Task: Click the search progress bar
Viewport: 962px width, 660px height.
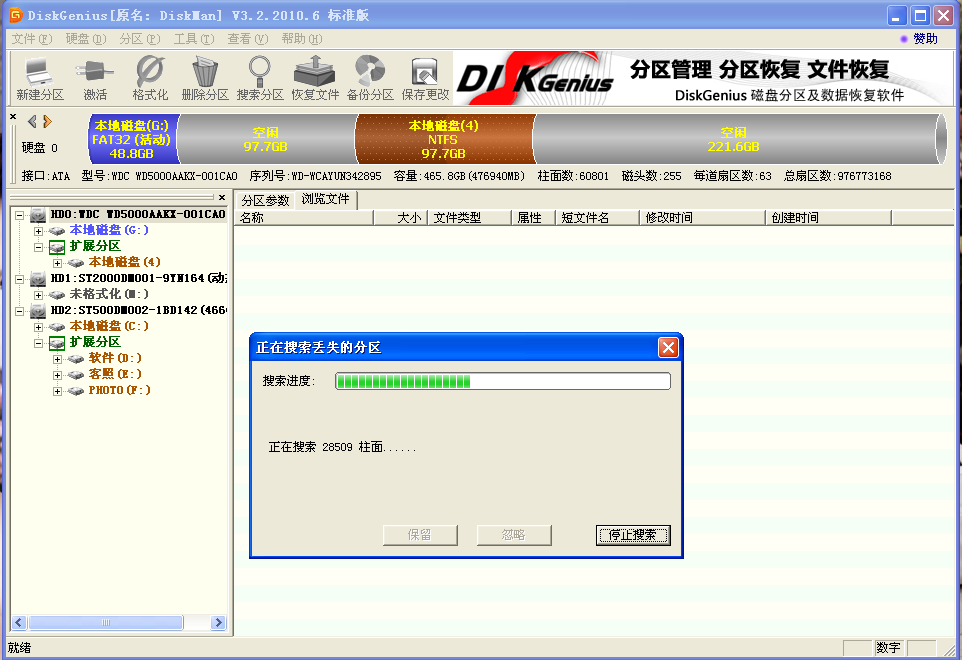Action: [x=502, y=381]
